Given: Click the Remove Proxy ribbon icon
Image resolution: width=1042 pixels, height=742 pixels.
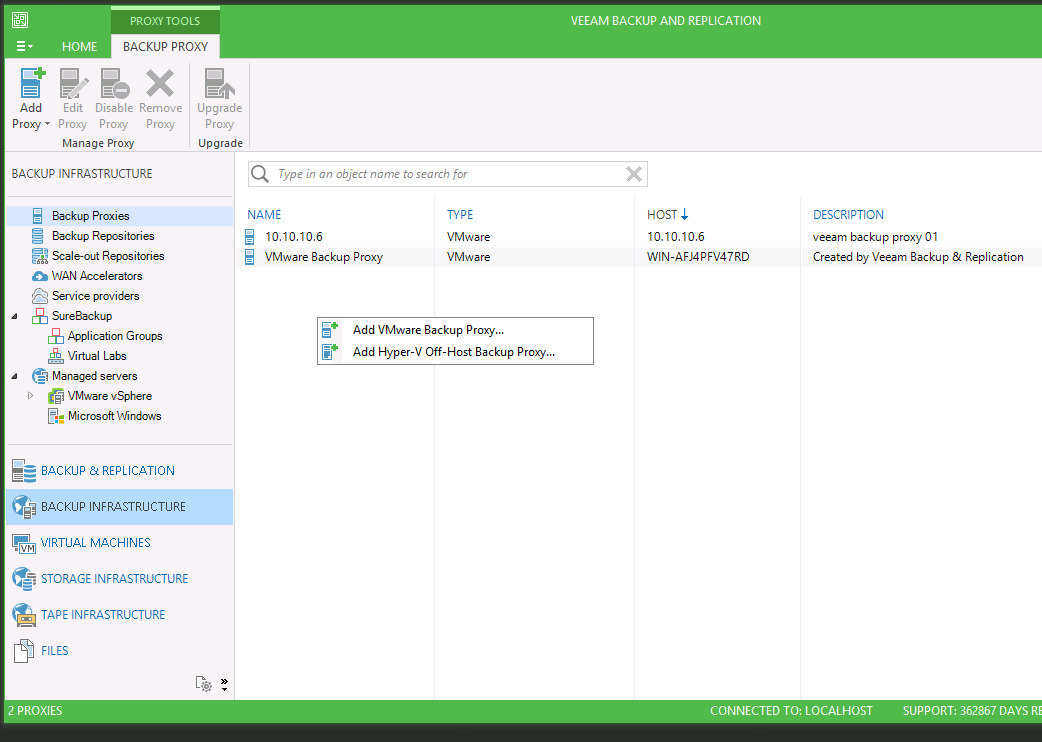Looking at the screenshot, I should pyautogui.click(x=160, y=83).
